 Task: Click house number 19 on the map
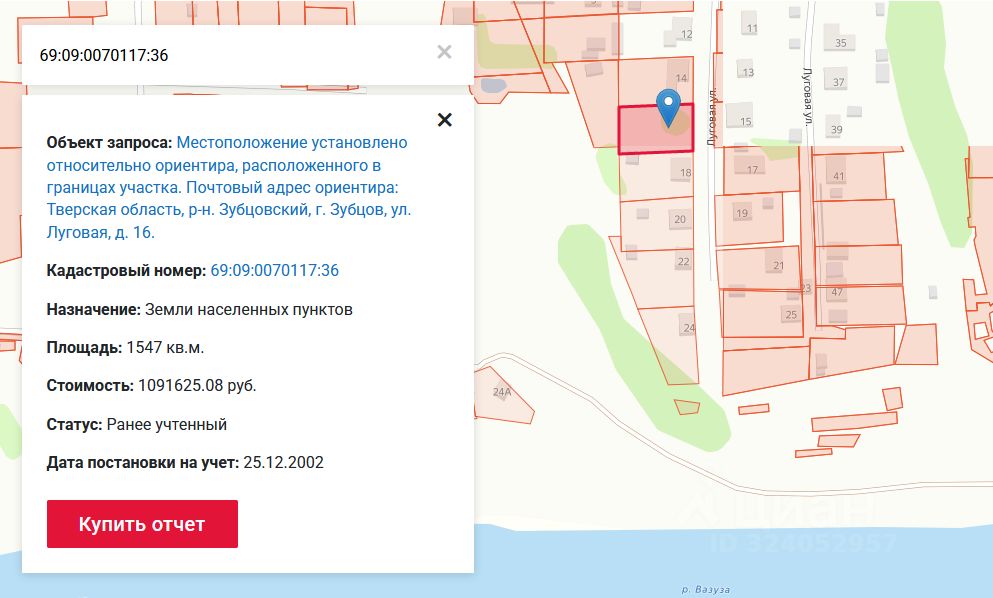click(x=742, y=213)
